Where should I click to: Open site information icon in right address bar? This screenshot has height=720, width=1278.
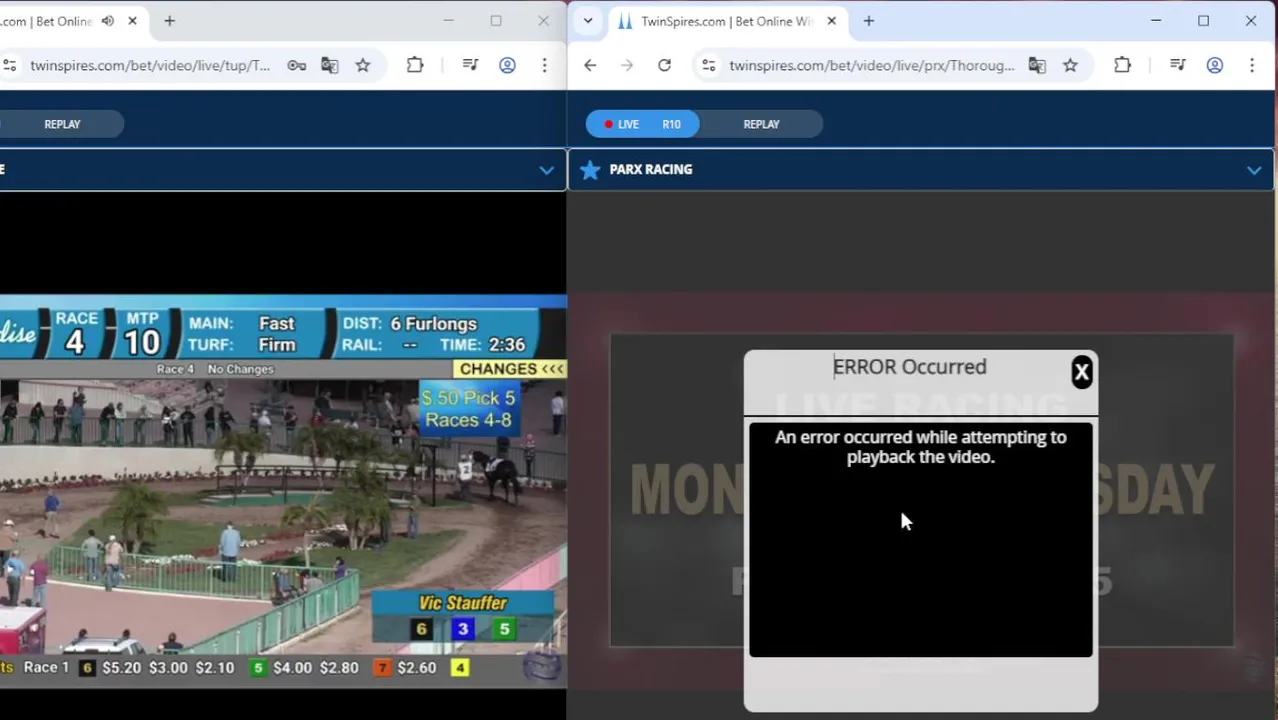coord(708,65)
